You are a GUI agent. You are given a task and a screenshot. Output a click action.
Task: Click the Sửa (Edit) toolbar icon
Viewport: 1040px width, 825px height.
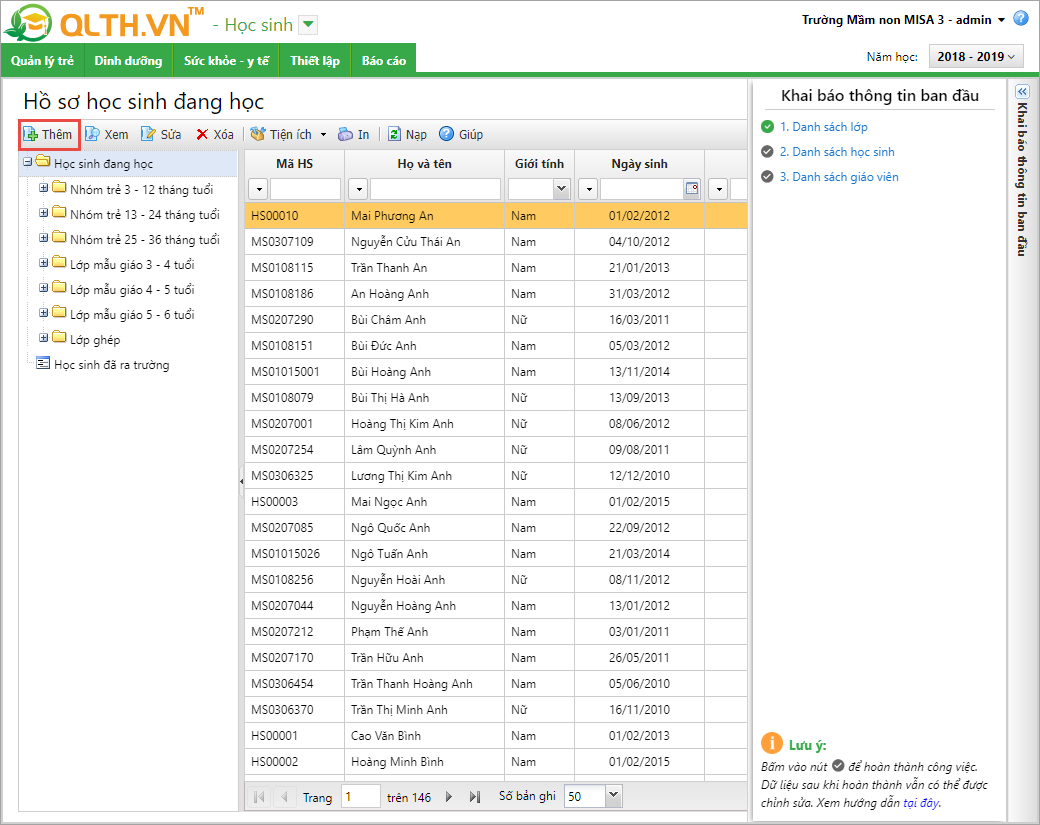[x=148, y=134]
